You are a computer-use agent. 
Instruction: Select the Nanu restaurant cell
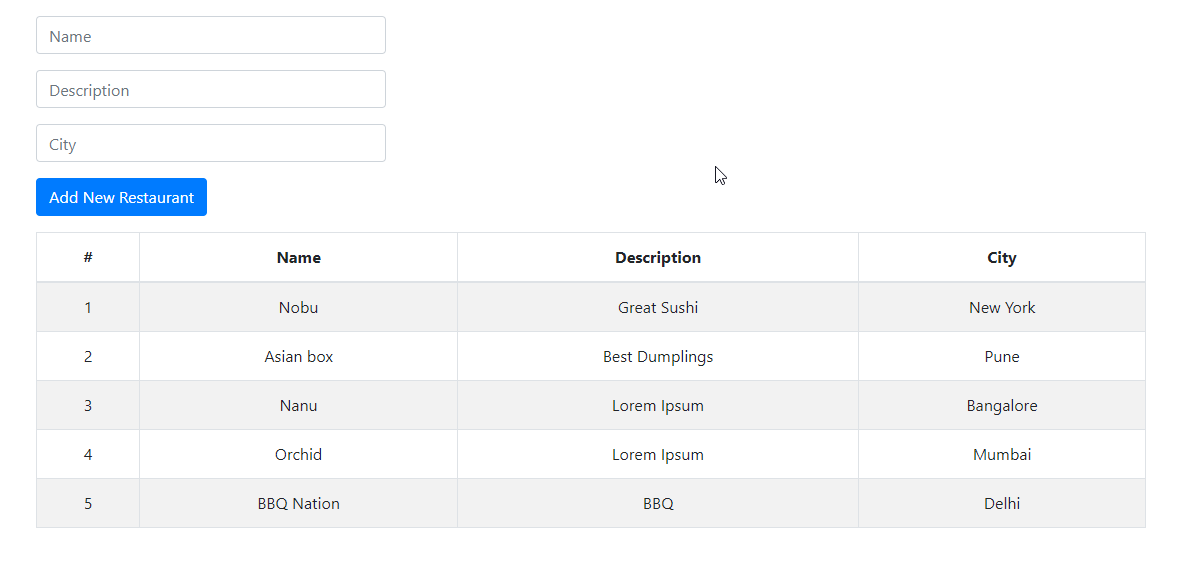coord(298,405)
